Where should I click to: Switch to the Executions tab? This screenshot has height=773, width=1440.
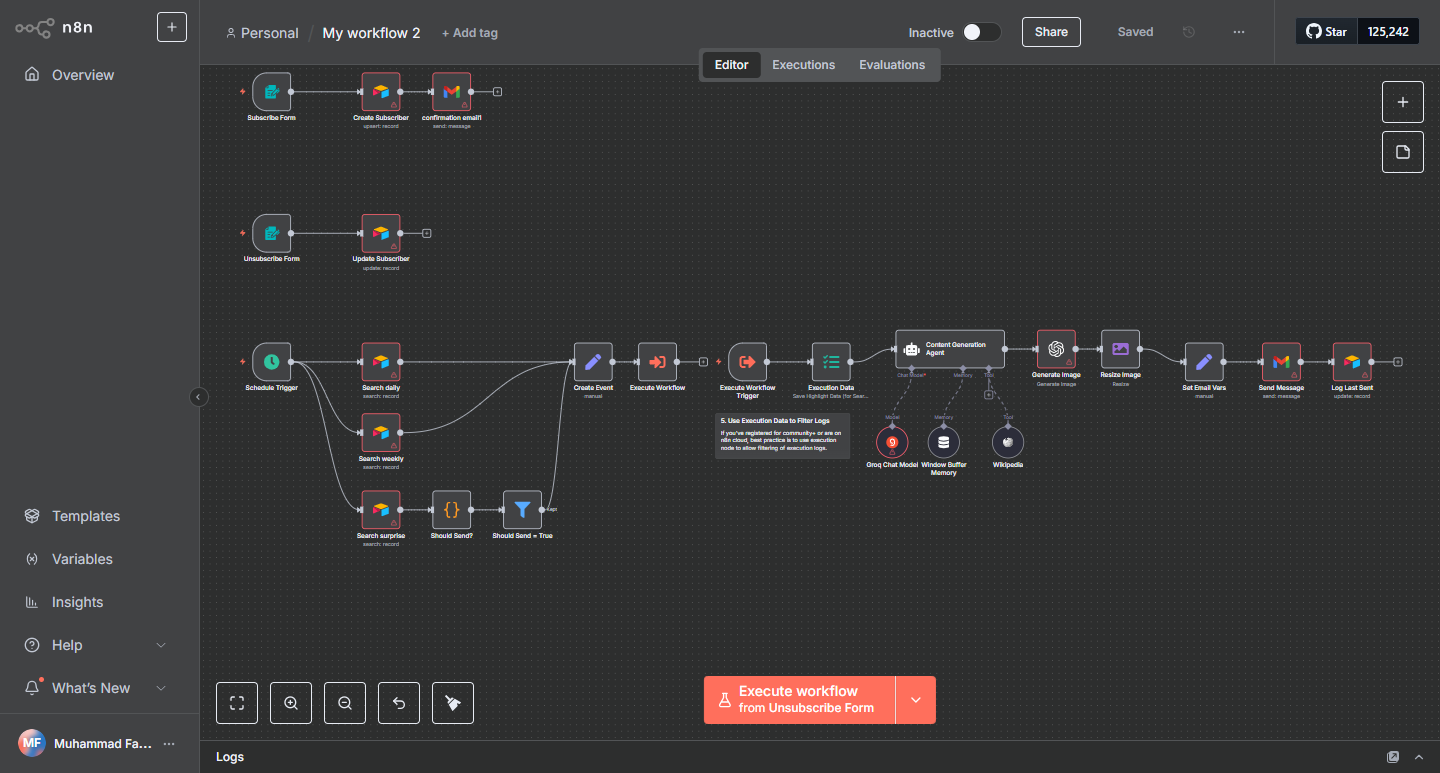click(x=803, y=65)
